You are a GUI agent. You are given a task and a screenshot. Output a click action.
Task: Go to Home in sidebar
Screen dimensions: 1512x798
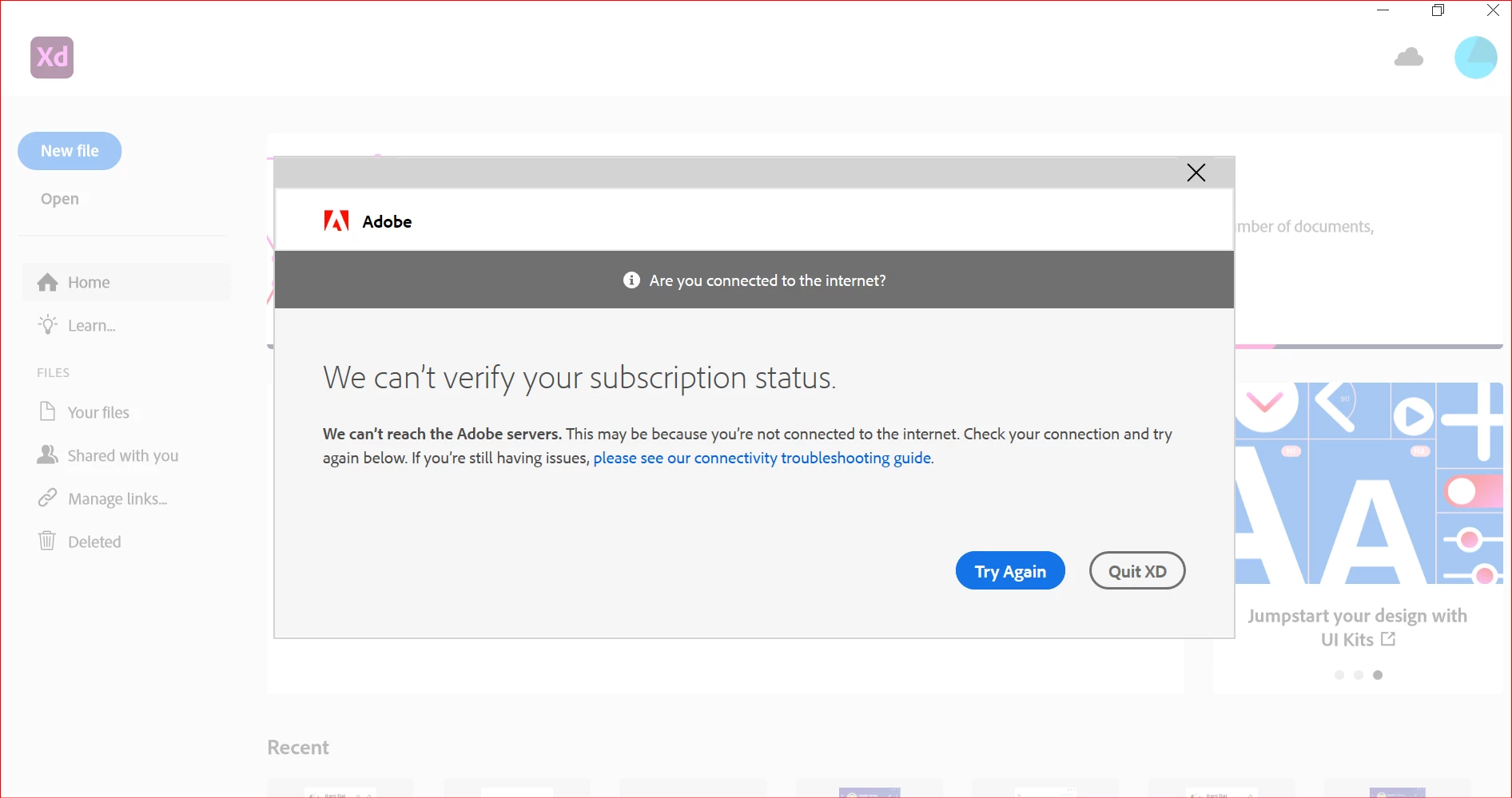(x=126, y=283)
